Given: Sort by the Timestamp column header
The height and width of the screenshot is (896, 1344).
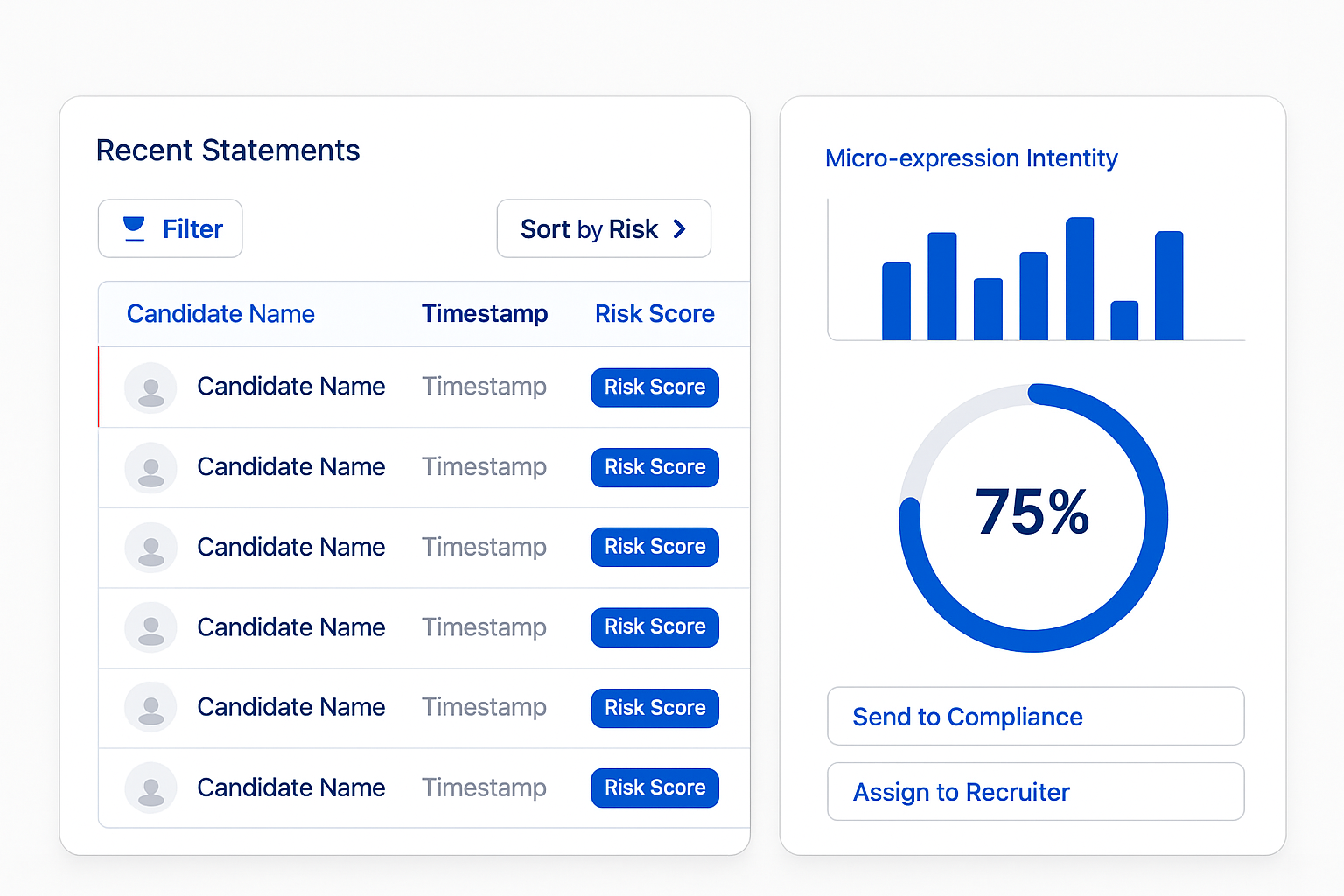Looking at the screenshot, I should (485, 313).
